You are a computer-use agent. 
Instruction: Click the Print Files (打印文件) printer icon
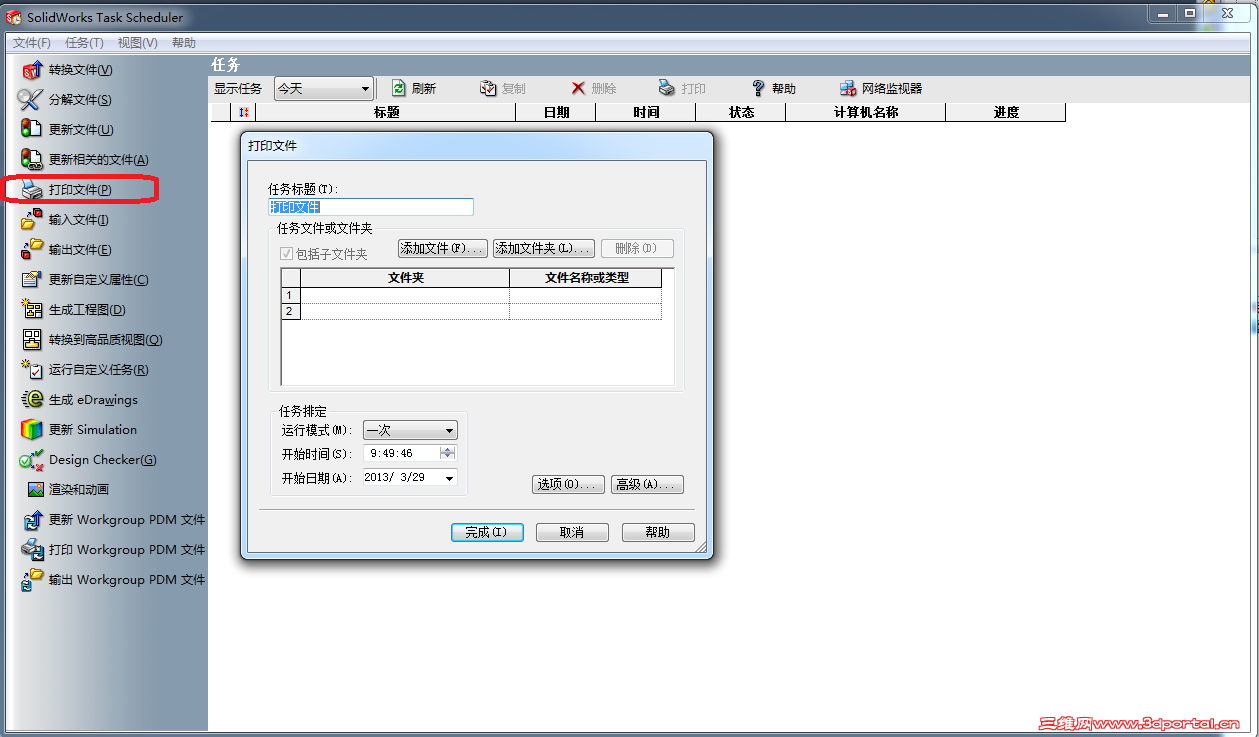pos(32,189)
